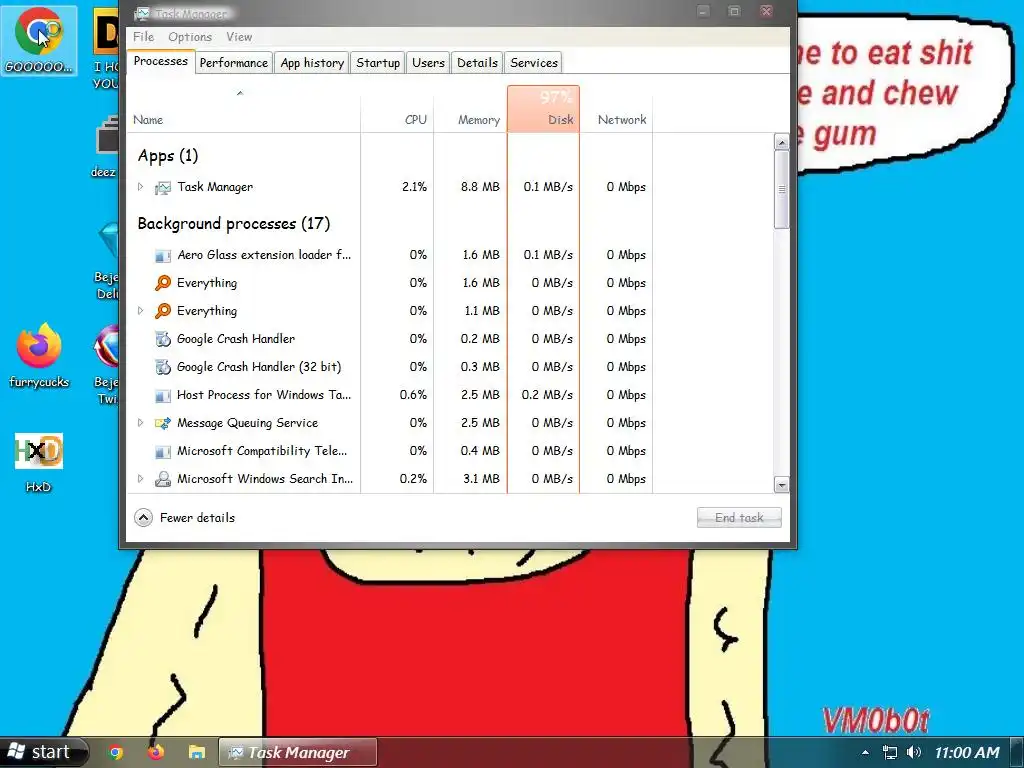Expand the Microsoft Windows Search Indexer row

click(x=140, y=479)
